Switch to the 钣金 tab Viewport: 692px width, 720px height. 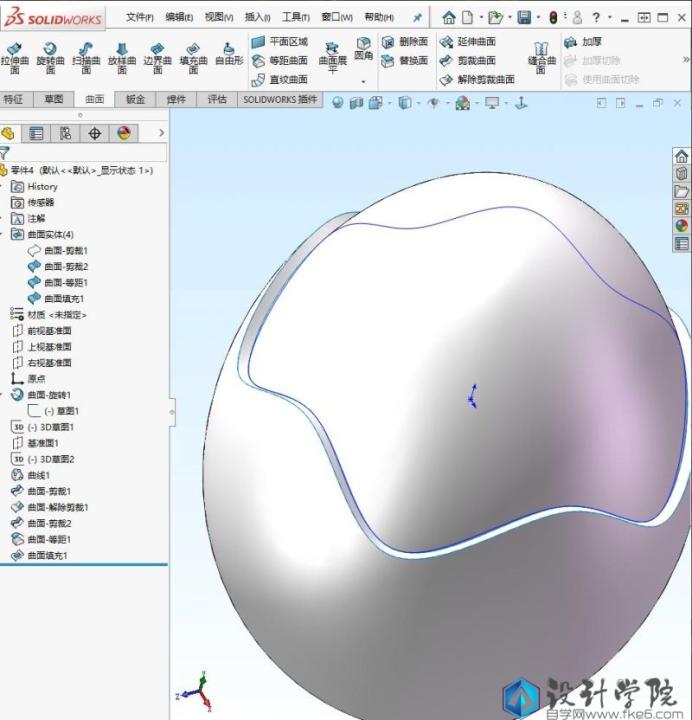(x=135, y=99)
